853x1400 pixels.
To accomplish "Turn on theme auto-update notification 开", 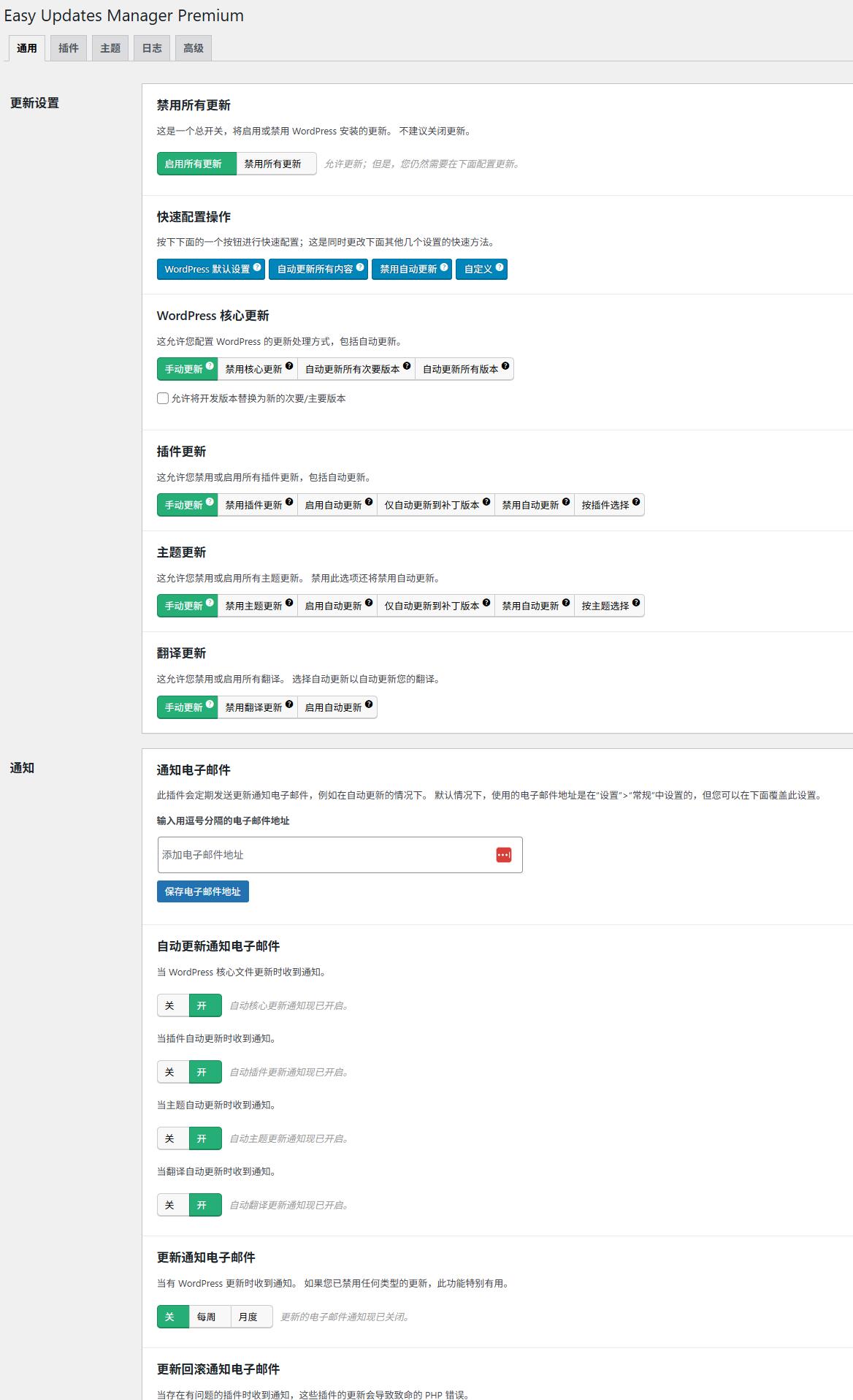I will [205, 1138].
